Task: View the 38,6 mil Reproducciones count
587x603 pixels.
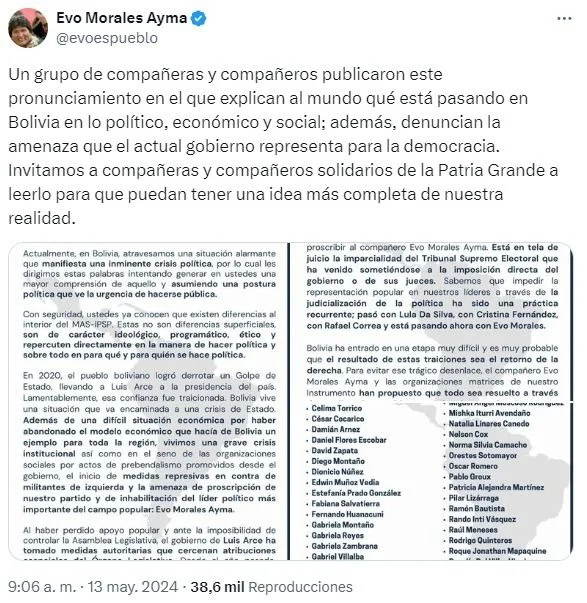Action: pos(271,587)
